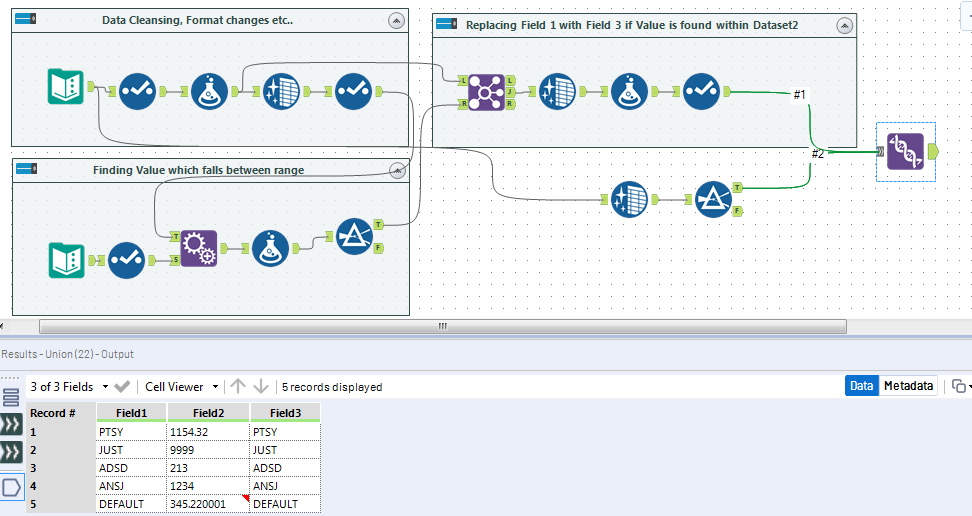Select the 1234 cell in Field2
972x516 pixels.
pos(208,486)
